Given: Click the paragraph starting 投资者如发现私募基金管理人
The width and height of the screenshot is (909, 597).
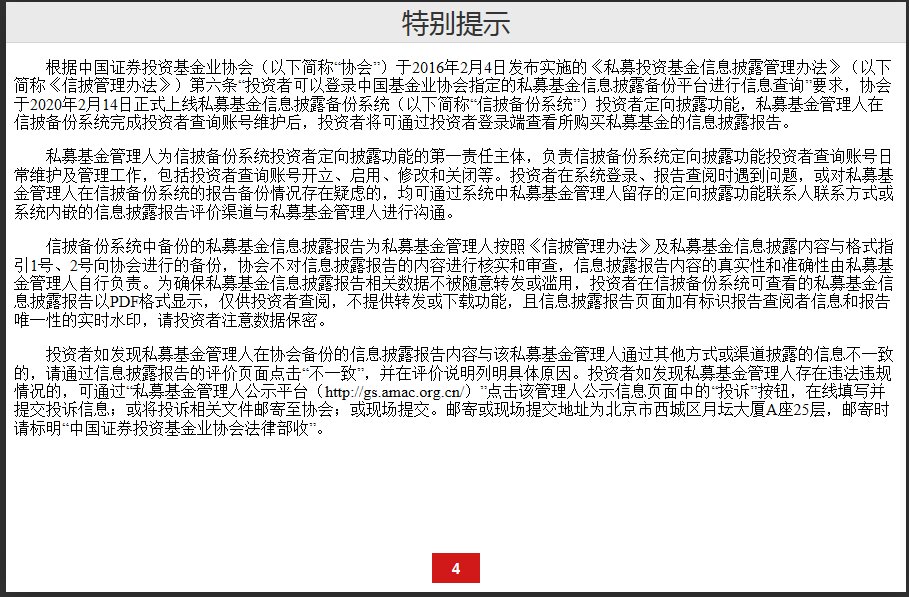Looking at the screenshot, I should [x=454, y=391].
